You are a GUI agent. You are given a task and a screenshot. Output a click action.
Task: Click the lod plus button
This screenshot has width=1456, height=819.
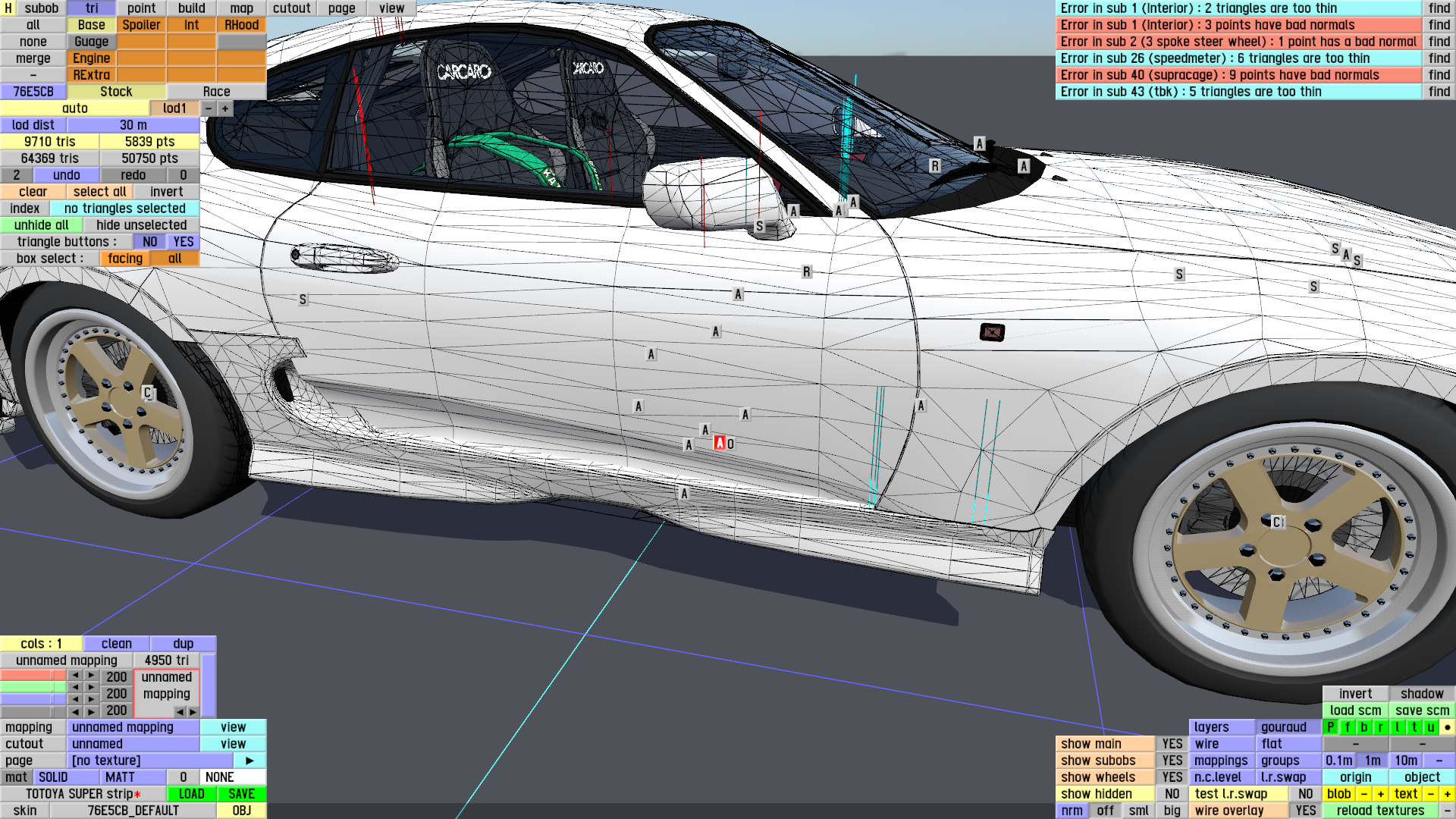coord(225,108)
